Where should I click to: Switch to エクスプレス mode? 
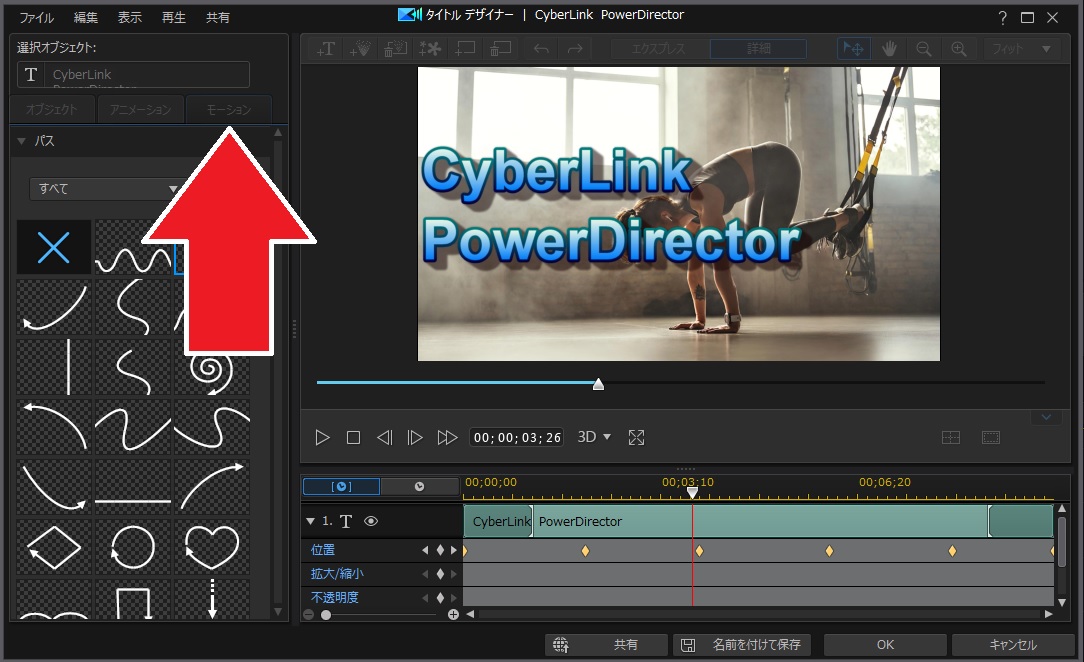pyautogui.click(x=658, y=49)
